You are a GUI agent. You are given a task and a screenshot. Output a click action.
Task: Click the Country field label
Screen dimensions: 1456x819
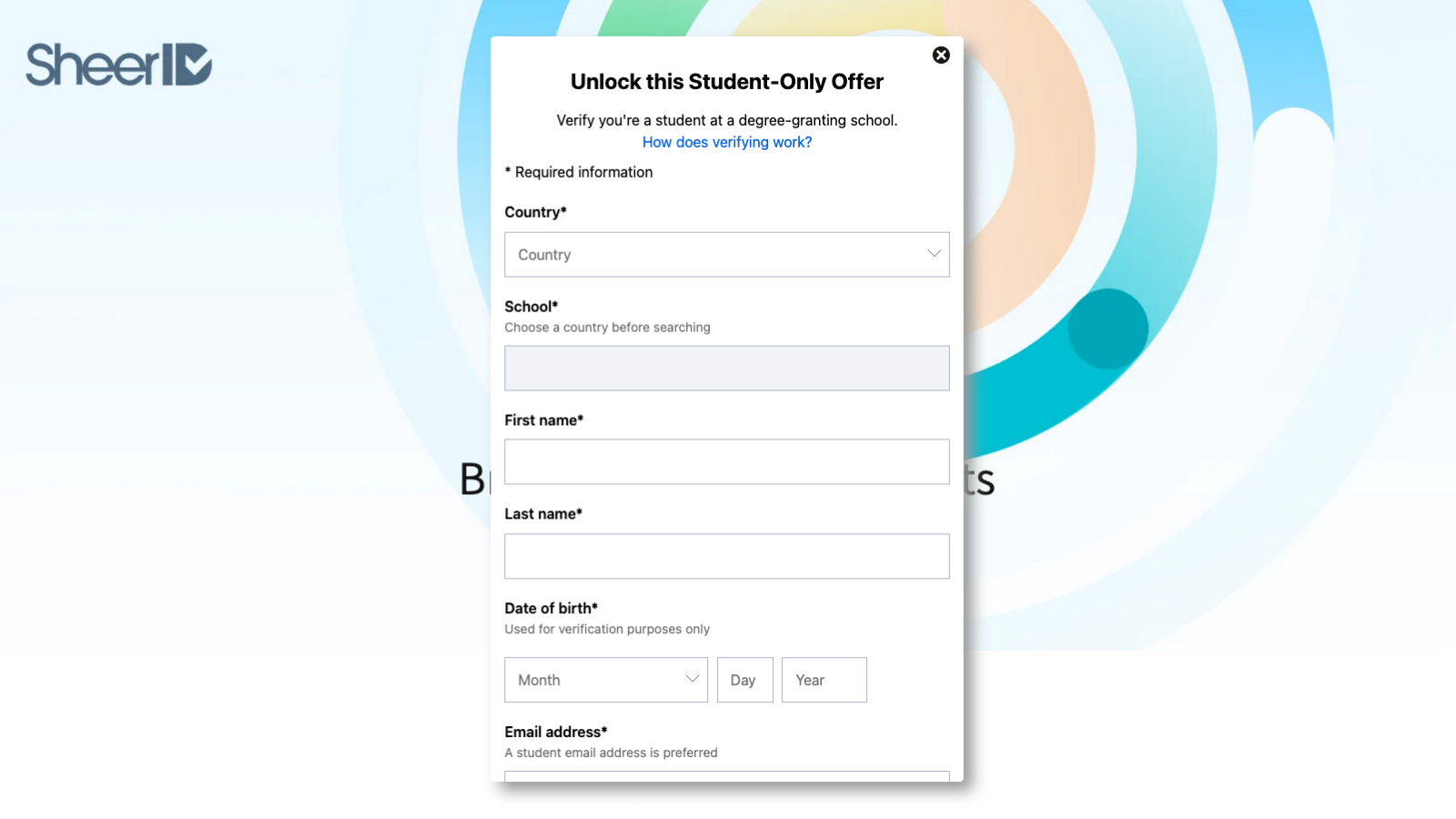[x=536, y=212]
